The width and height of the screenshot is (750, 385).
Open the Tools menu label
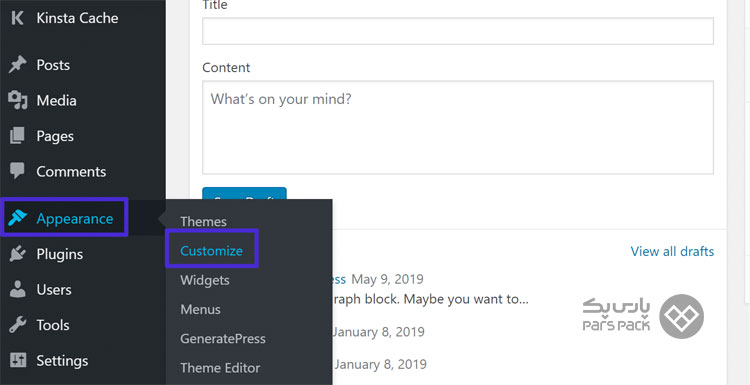tap(53, 325)
